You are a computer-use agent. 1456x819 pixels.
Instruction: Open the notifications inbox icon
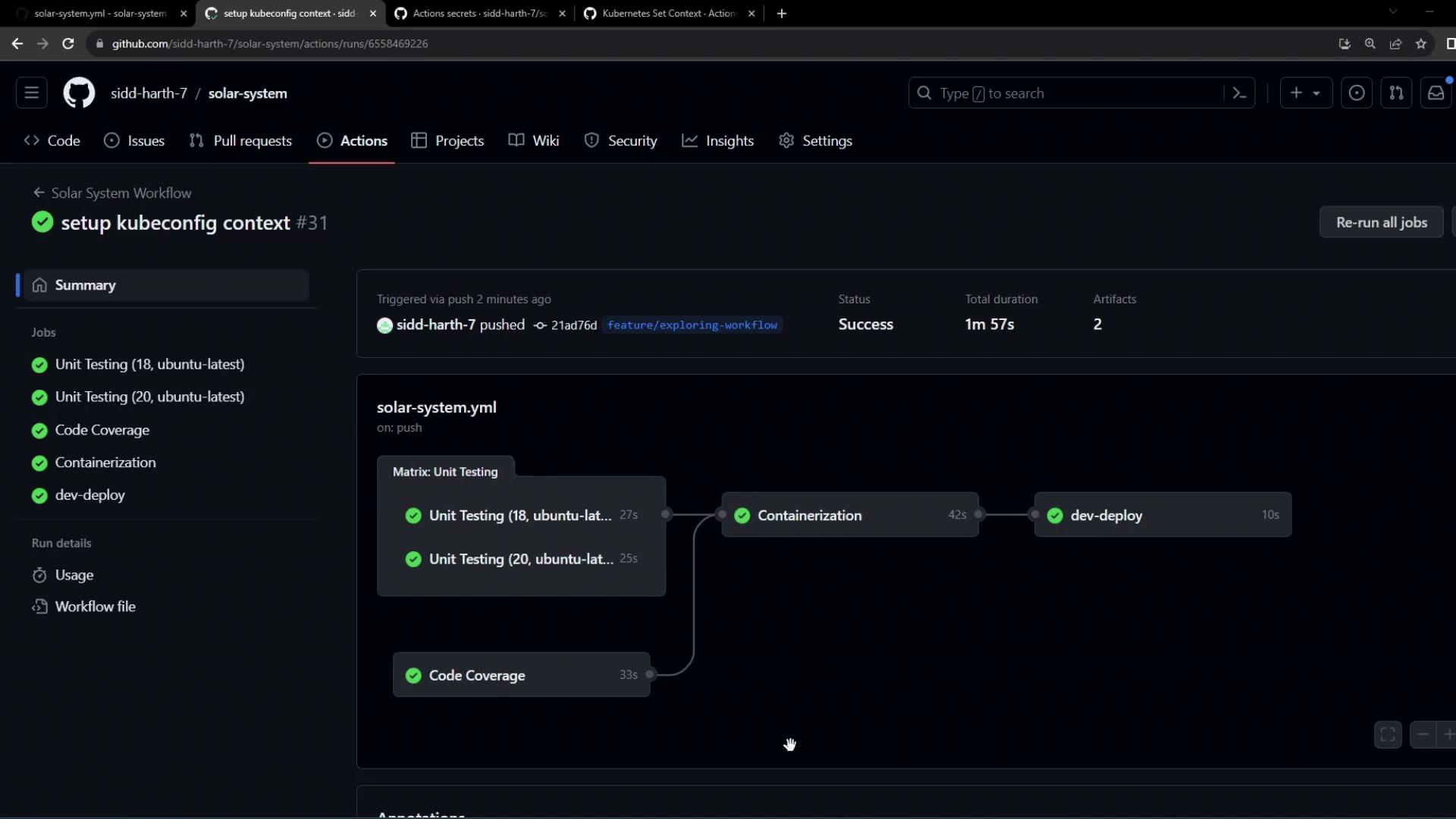(1436, 93)
